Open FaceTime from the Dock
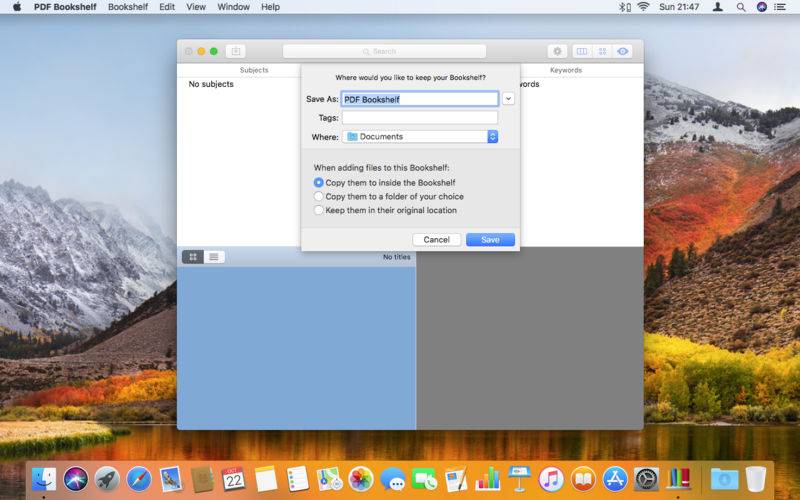 (x=424, y=479)
